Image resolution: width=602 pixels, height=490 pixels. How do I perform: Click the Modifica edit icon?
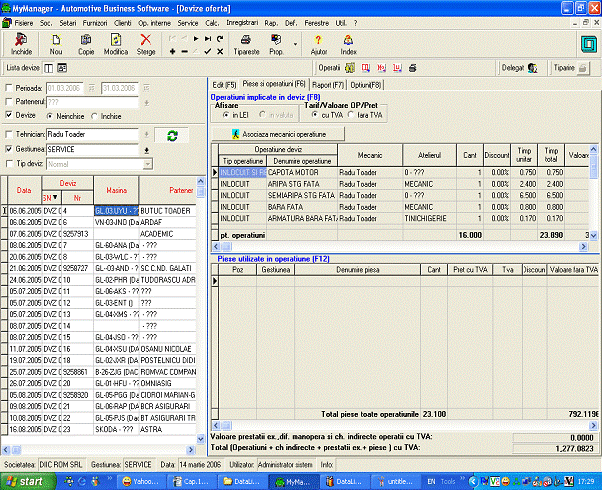point(116,42)
